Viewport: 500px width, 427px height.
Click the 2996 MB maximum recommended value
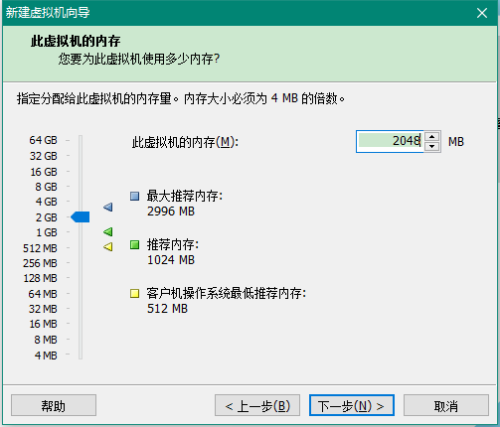pyautogui.click(x=171, y=211)
